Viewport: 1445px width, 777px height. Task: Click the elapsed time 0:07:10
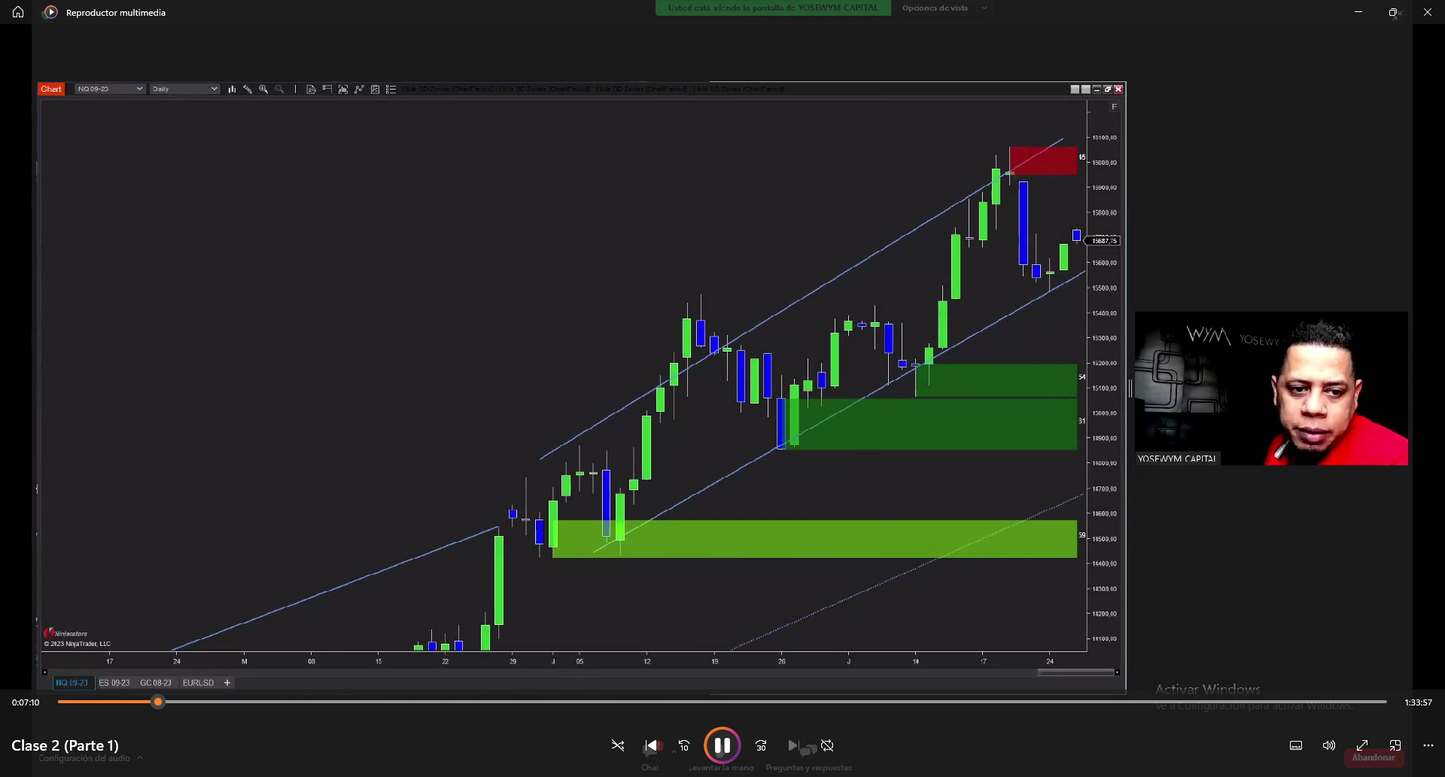coord(26,703)
